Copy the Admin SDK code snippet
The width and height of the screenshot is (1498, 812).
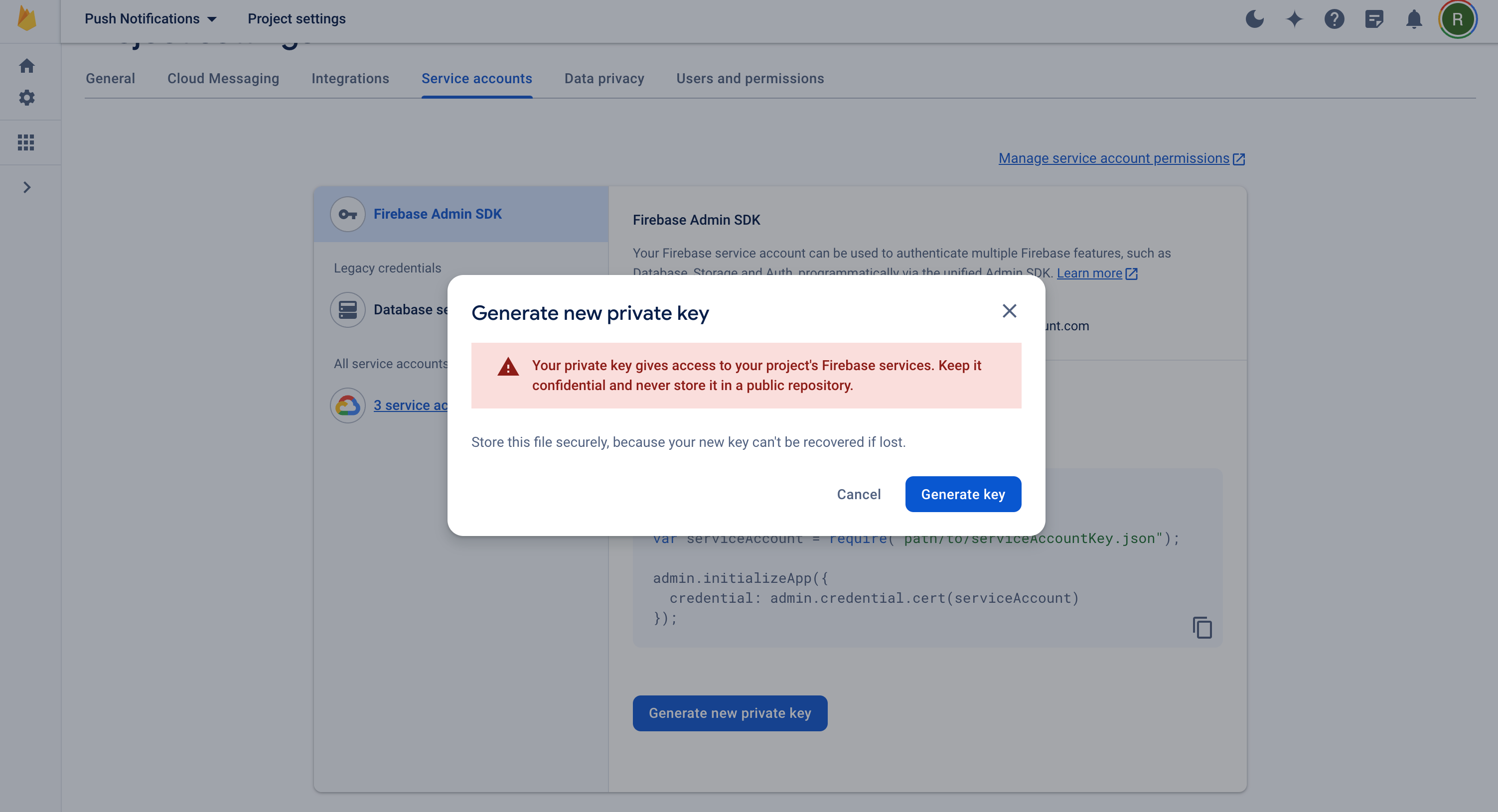[x=1202, y=628]
